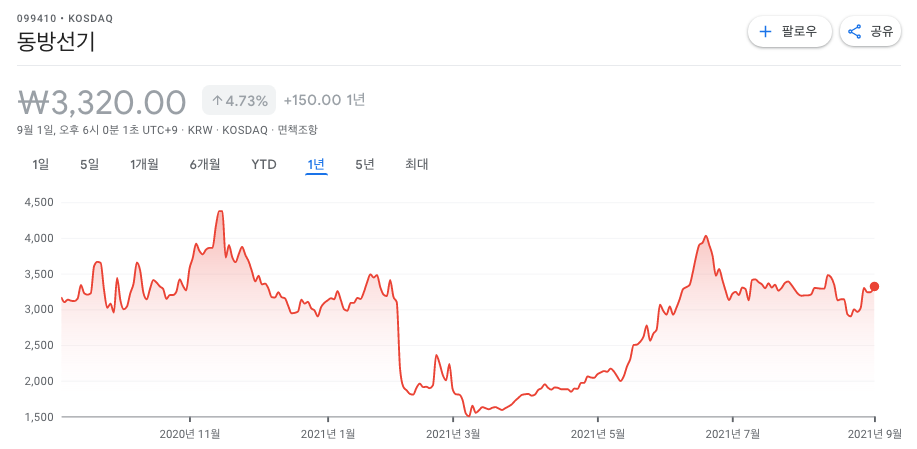
Task: Click the 2021년 7월 axis label
Action: (733, 433)
